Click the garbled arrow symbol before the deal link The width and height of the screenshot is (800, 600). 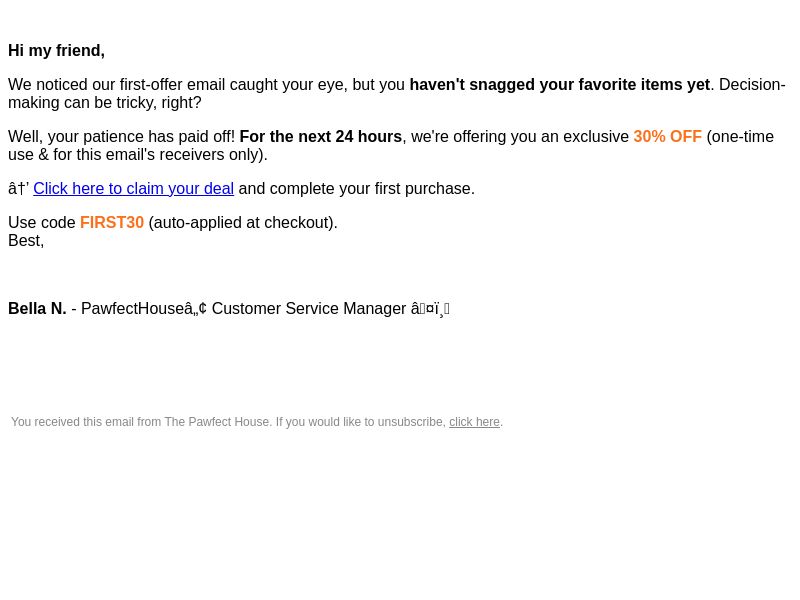tap(18, 188)
